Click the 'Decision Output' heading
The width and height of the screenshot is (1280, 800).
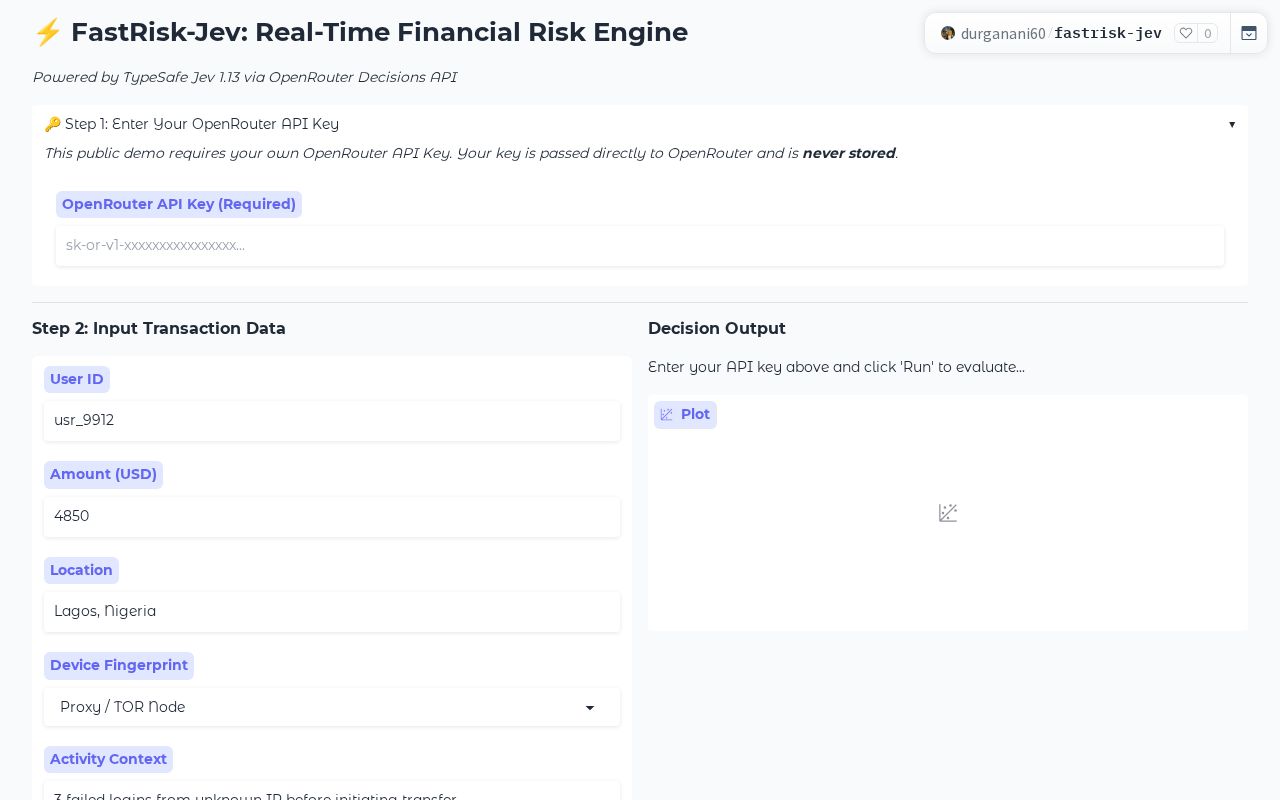[717, 329]
